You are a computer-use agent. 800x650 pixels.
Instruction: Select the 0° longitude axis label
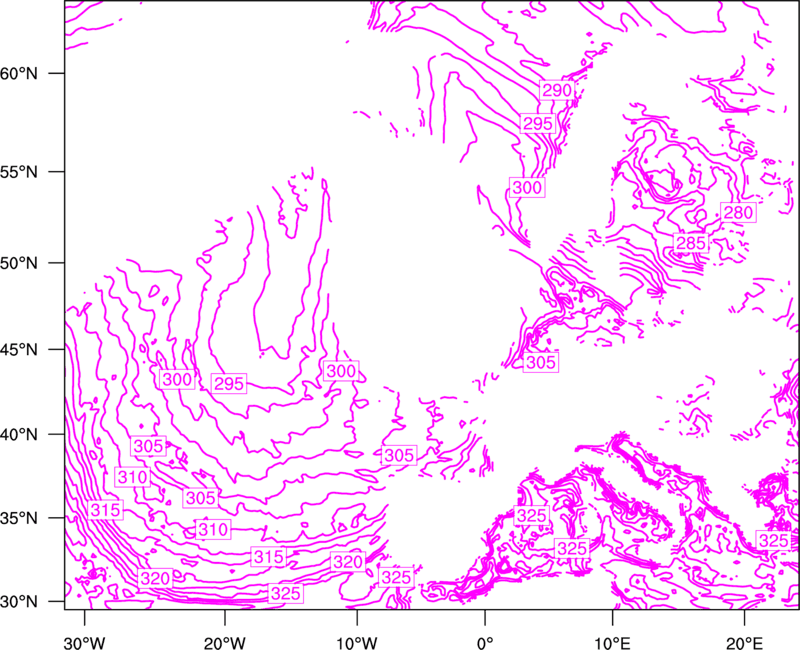point(485,643)
